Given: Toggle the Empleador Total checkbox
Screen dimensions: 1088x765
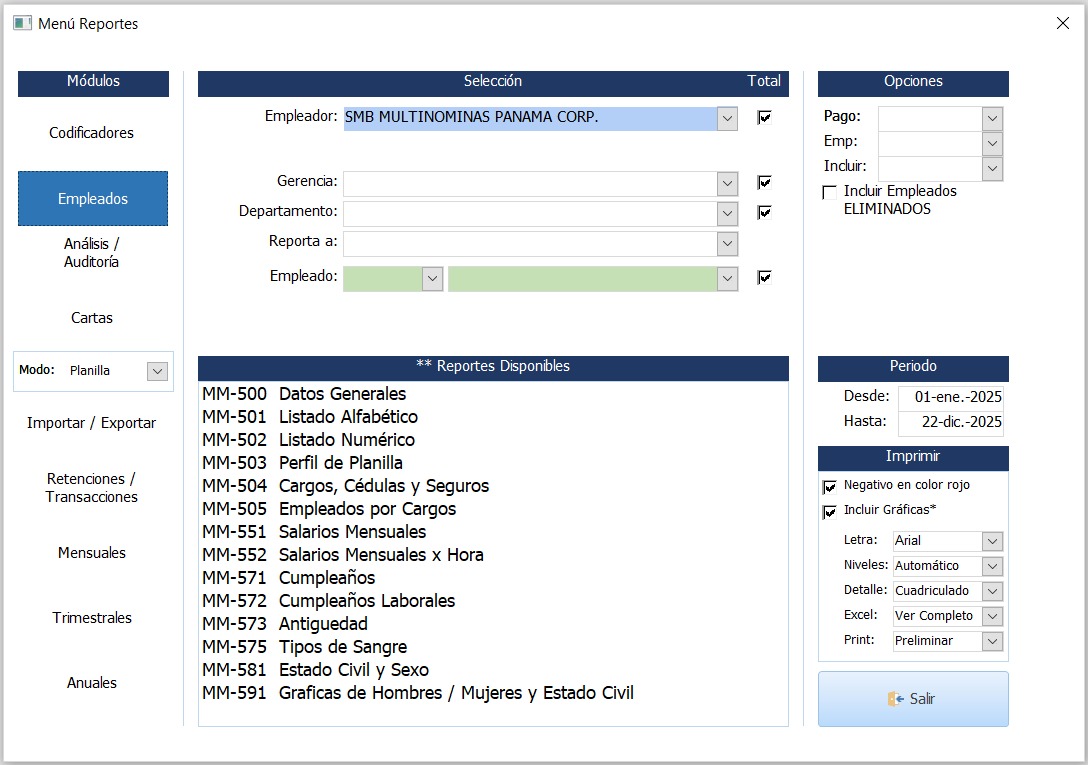Looking at the screenshot, I should (765, 118).
